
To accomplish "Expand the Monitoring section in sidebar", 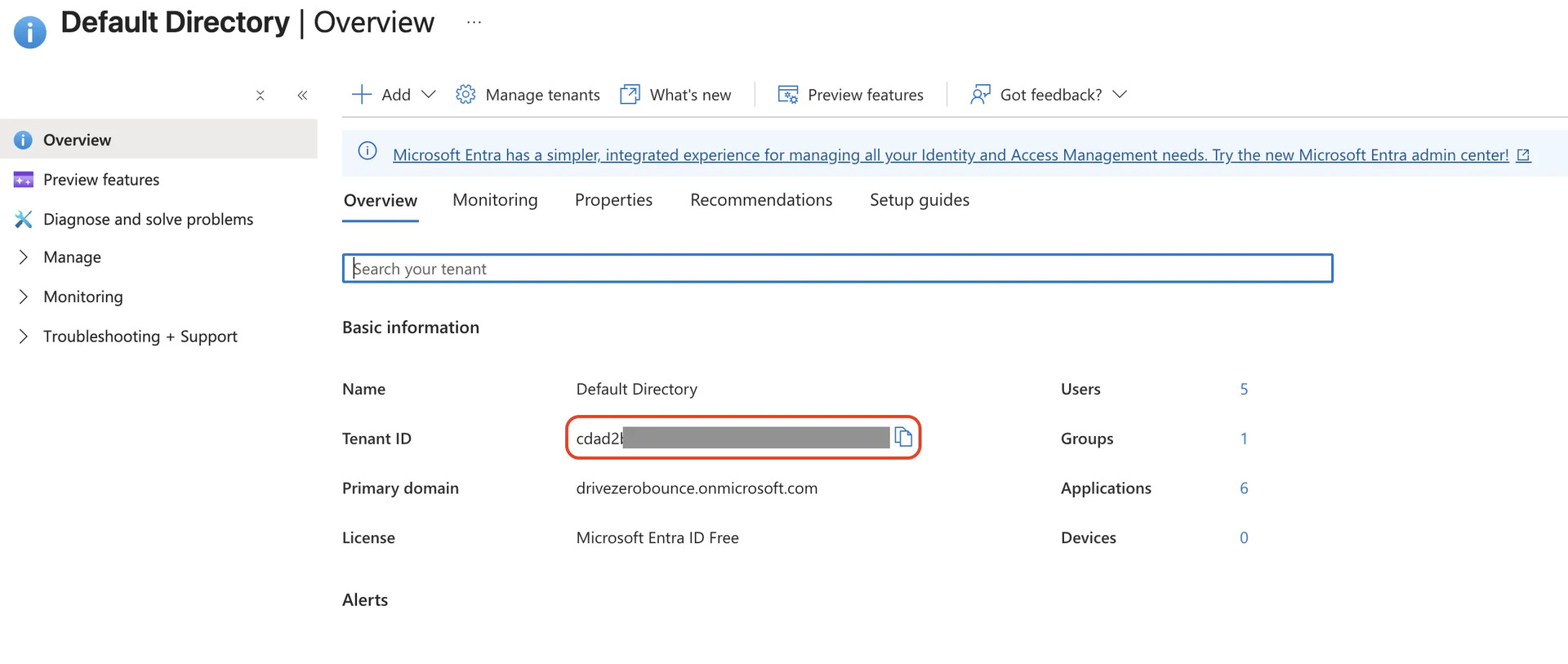I will coord(24,296).
